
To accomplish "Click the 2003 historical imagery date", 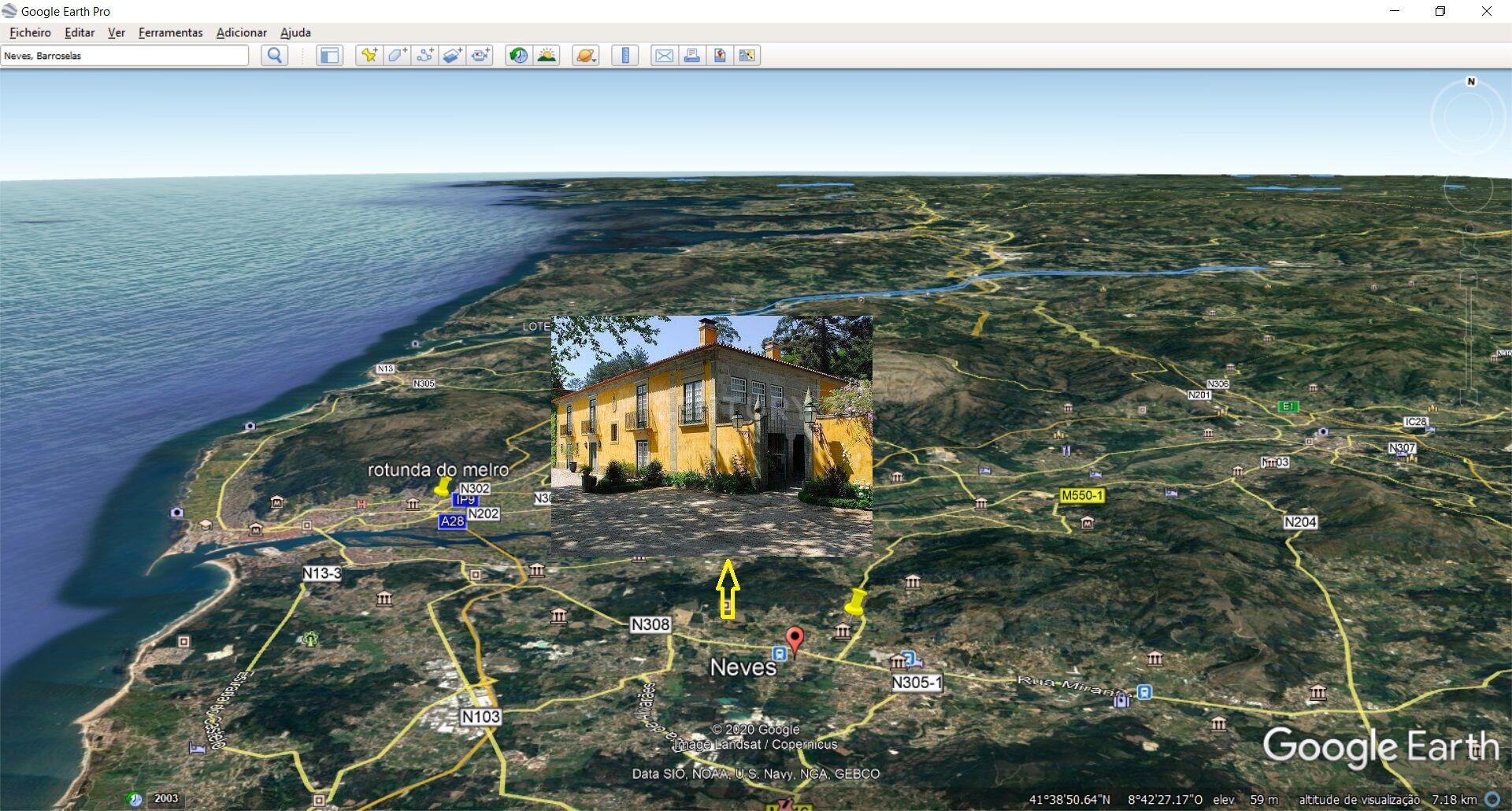I will point(166,798).
